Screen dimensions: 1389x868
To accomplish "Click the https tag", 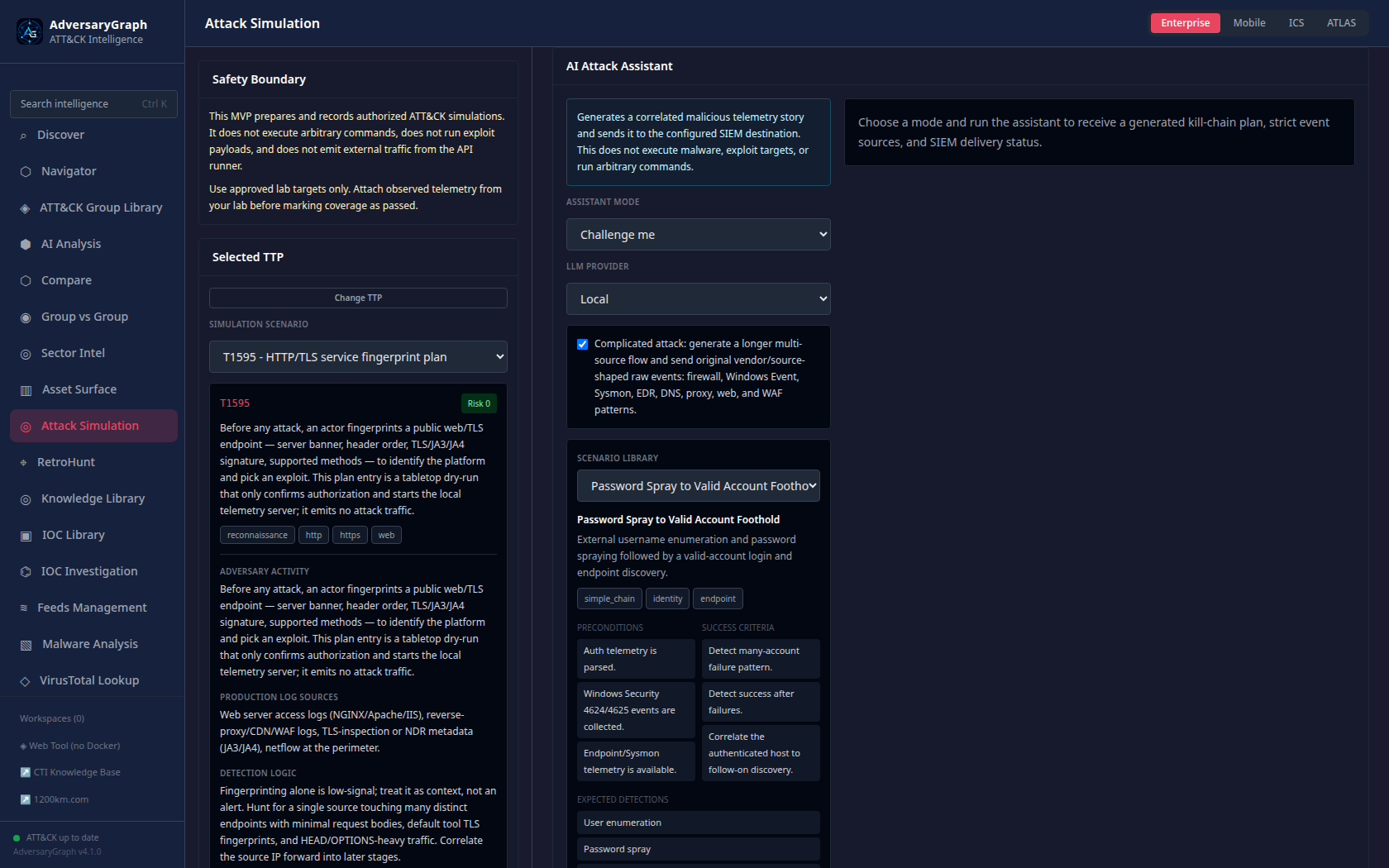I will tap(350, 536).
